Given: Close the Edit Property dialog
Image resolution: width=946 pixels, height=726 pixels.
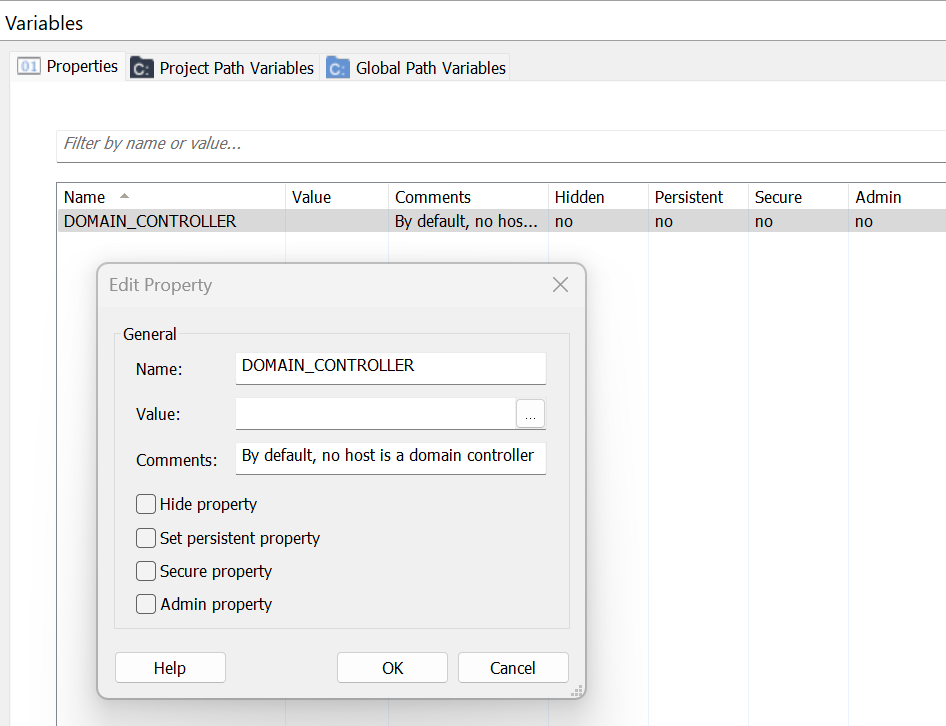Looking at the screenshot, I should [x=560, y=285].
